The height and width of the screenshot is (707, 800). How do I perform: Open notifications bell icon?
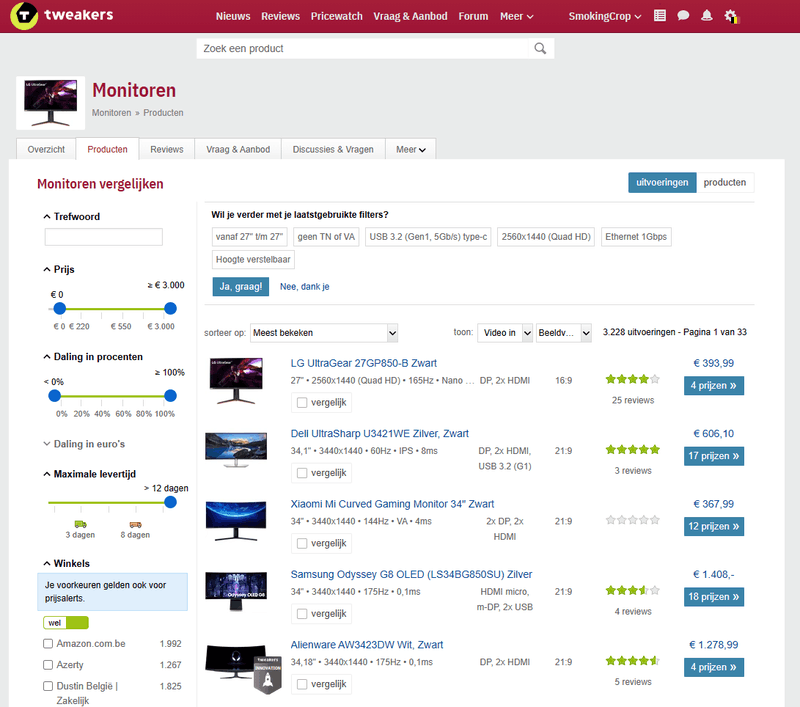(x=707, y=16)
